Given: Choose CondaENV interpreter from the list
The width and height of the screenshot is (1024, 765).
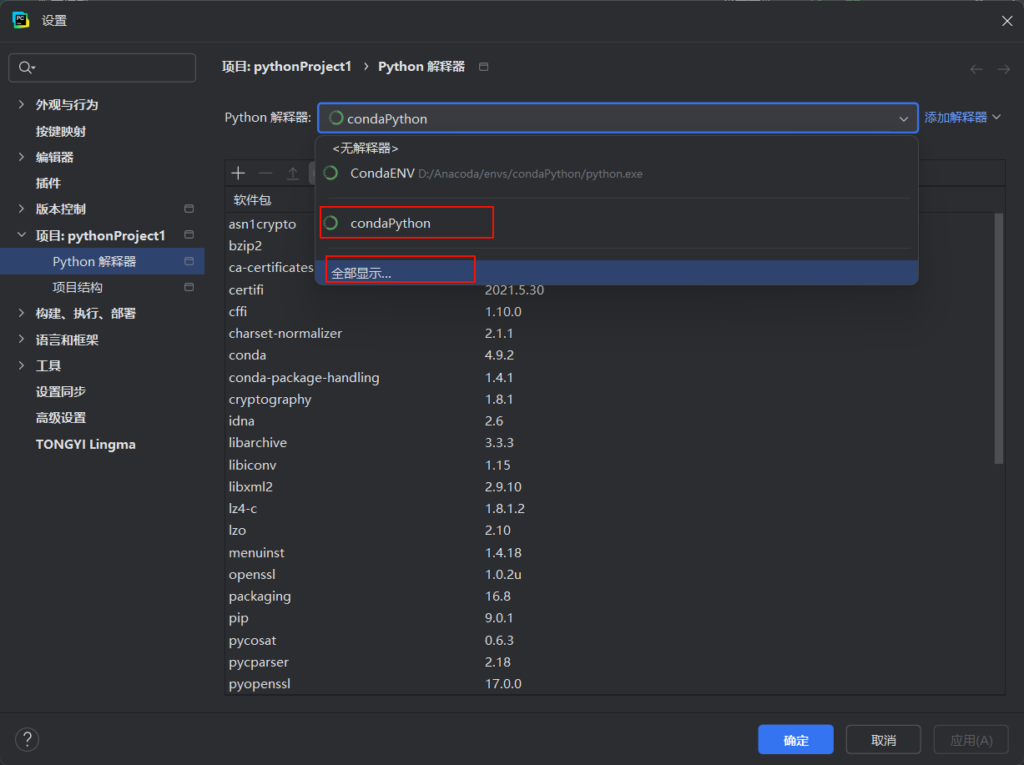Looking at the screenshot, I should (616, 173).
